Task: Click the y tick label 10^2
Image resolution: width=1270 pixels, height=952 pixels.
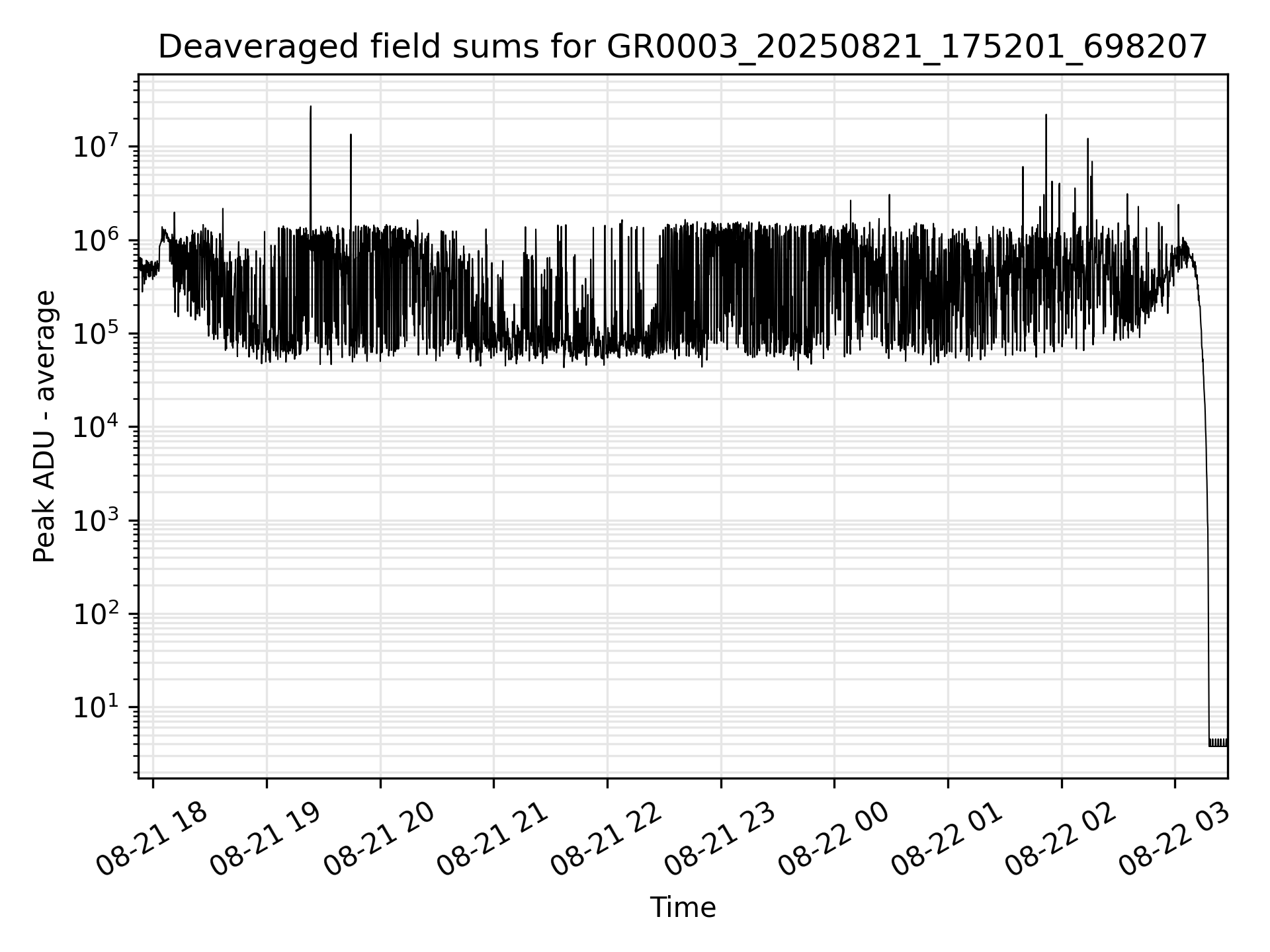Action: (x=95, y=614)
